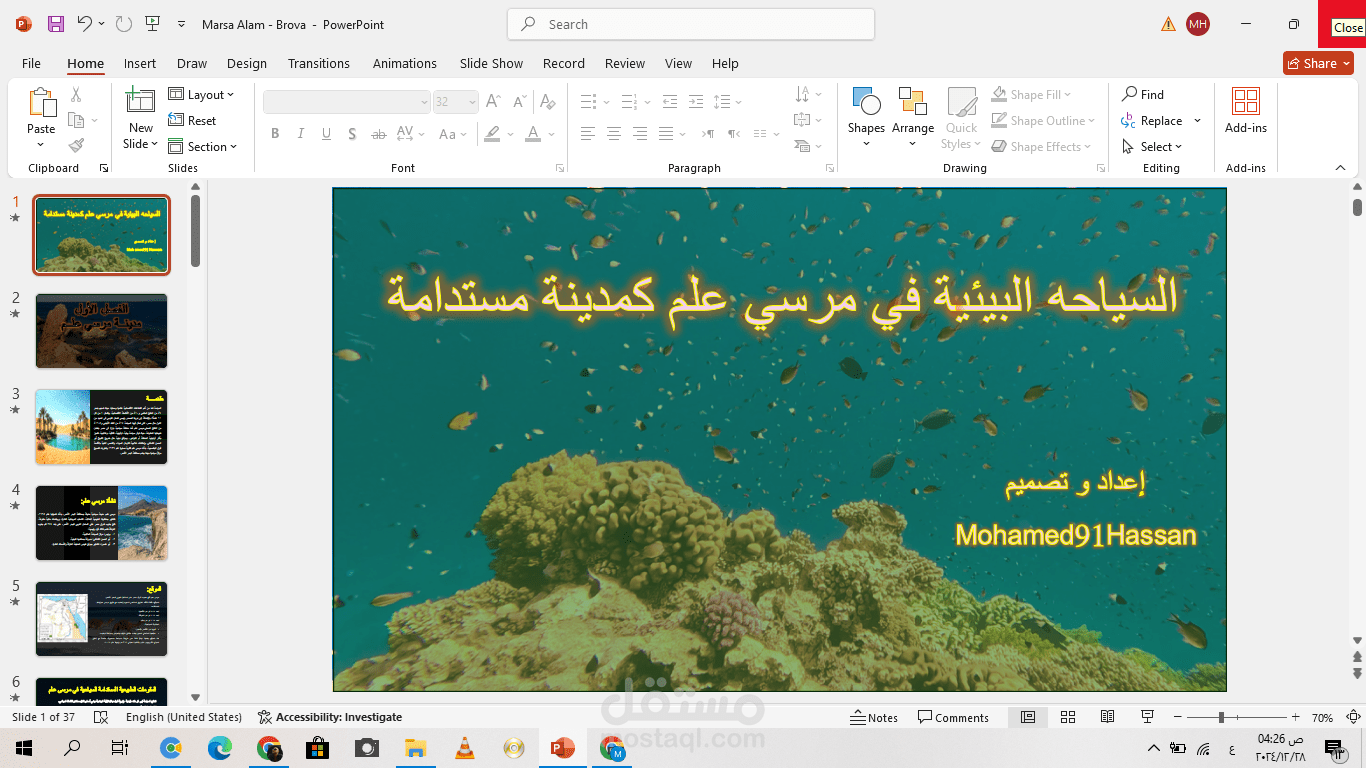Click the Format Painter brush icon
The width and height of the screenshot is (1366, 768).
76,145
